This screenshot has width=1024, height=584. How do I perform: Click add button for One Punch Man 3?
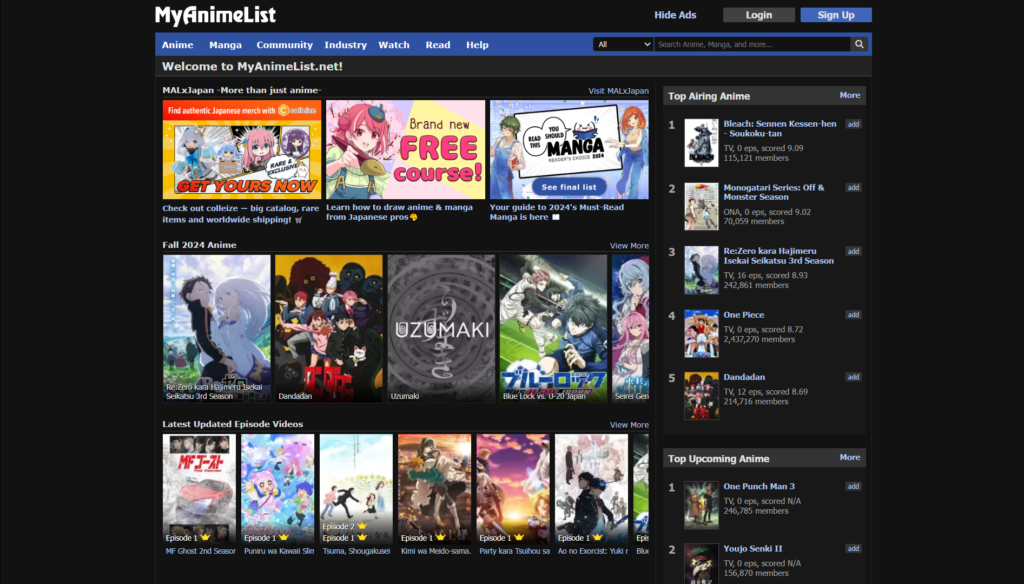[x=853, y=487]
